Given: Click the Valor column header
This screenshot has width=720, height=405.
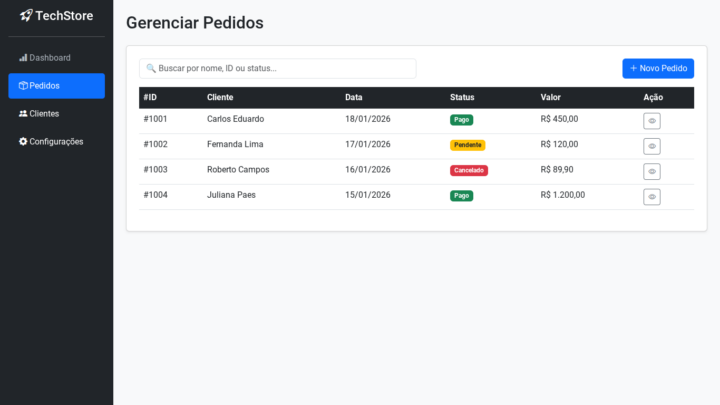Looking at the screenshot, I should [x=550, y=98].
